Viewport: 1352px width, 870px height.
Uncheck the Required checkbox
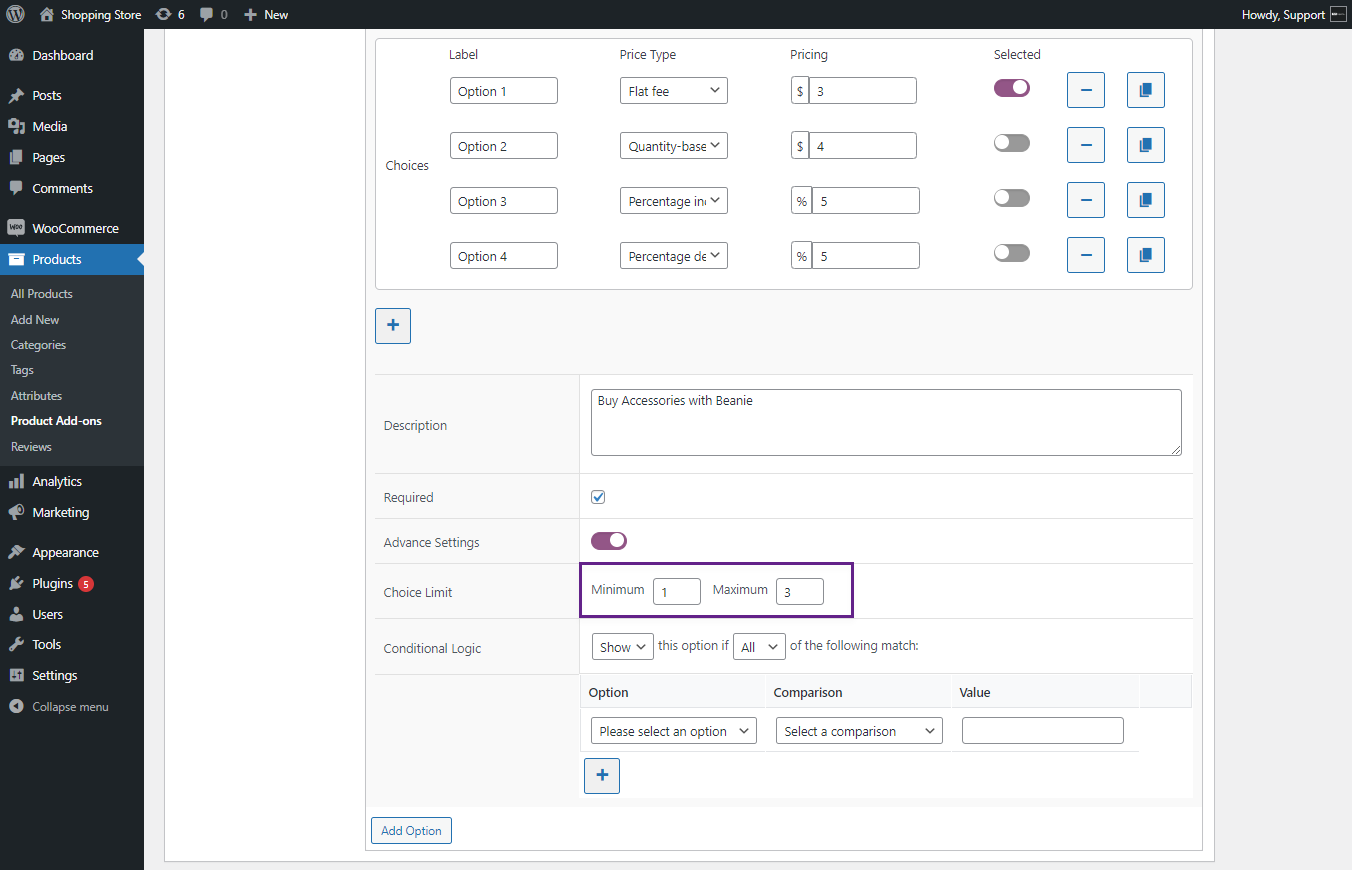coord(599,497)
